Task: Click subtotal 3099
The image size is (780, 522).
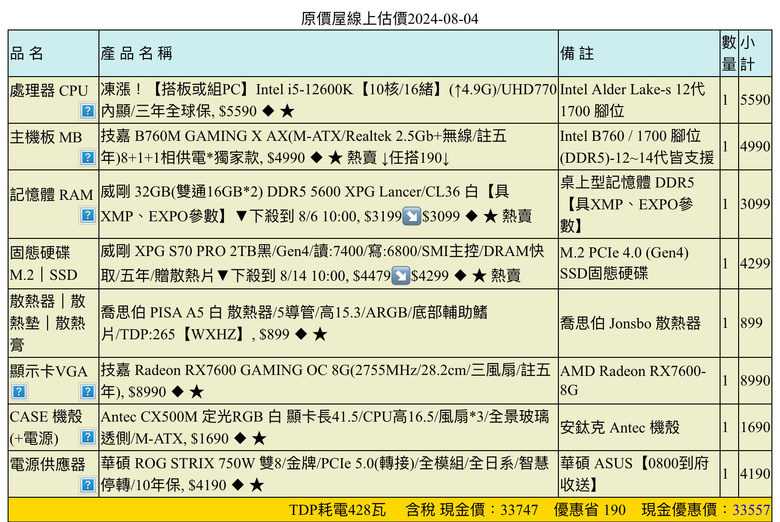Action: (755, 204)
